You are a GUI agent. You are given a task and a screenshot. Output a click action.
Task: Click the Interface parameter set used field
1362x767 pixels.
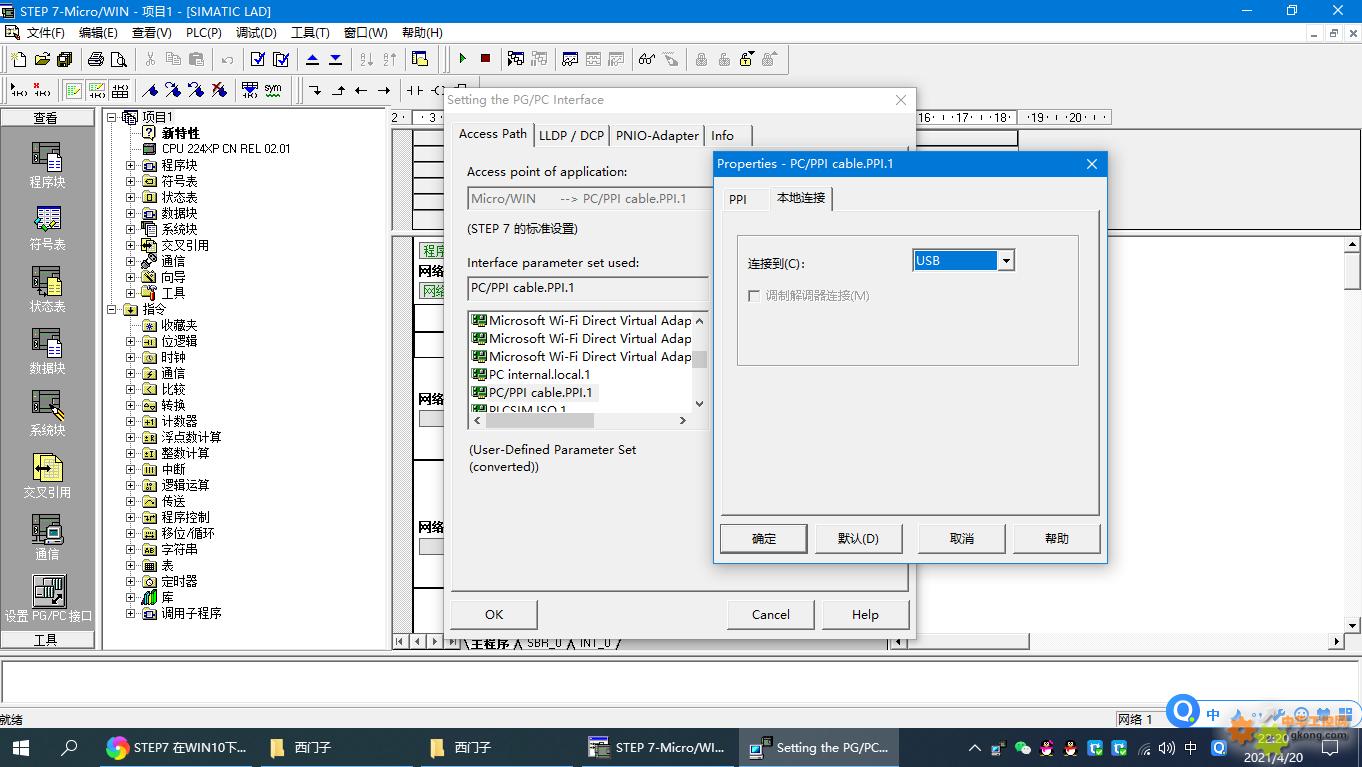point(588,288)
